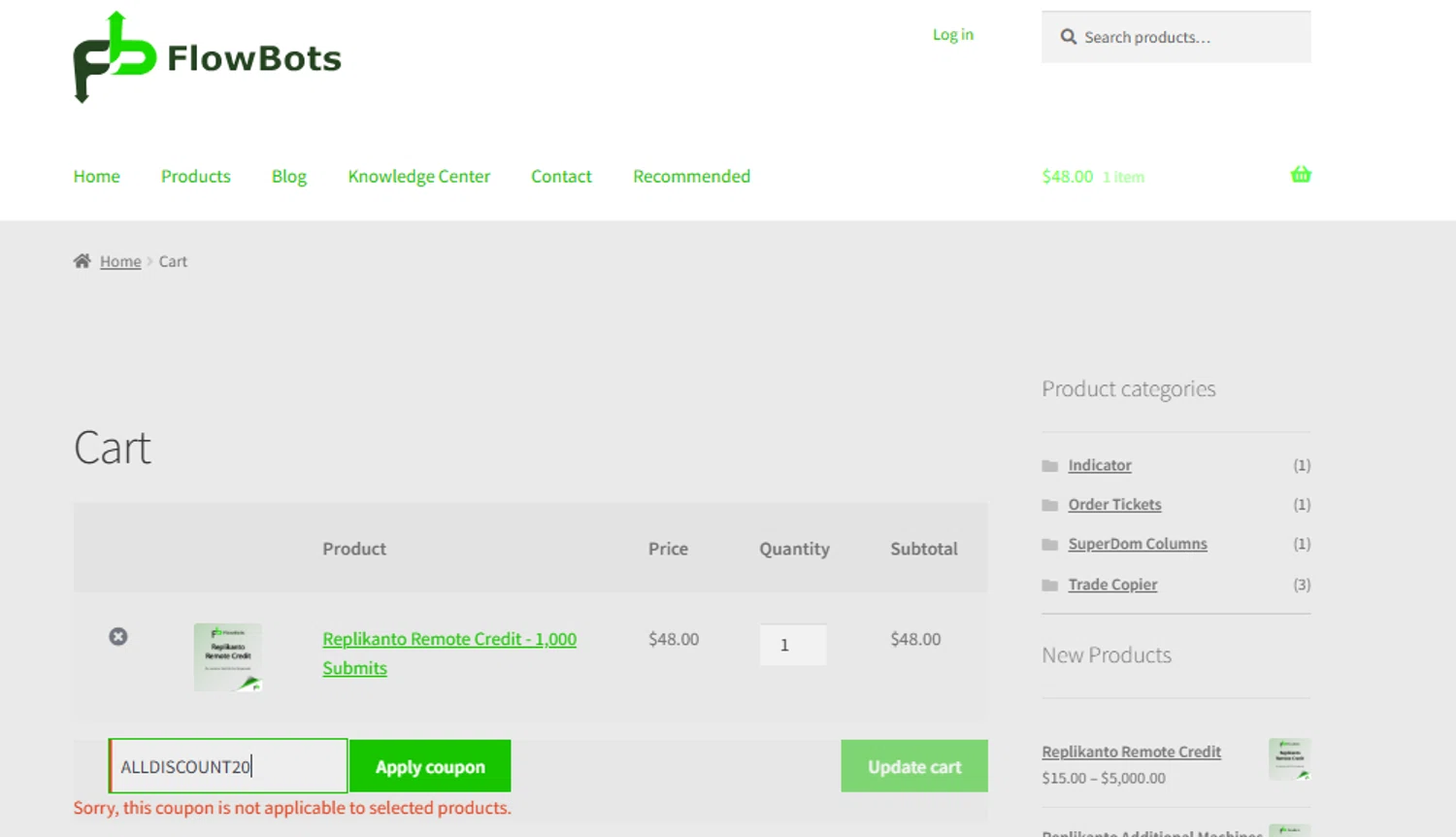Click the Price column header

pos(668,549)
